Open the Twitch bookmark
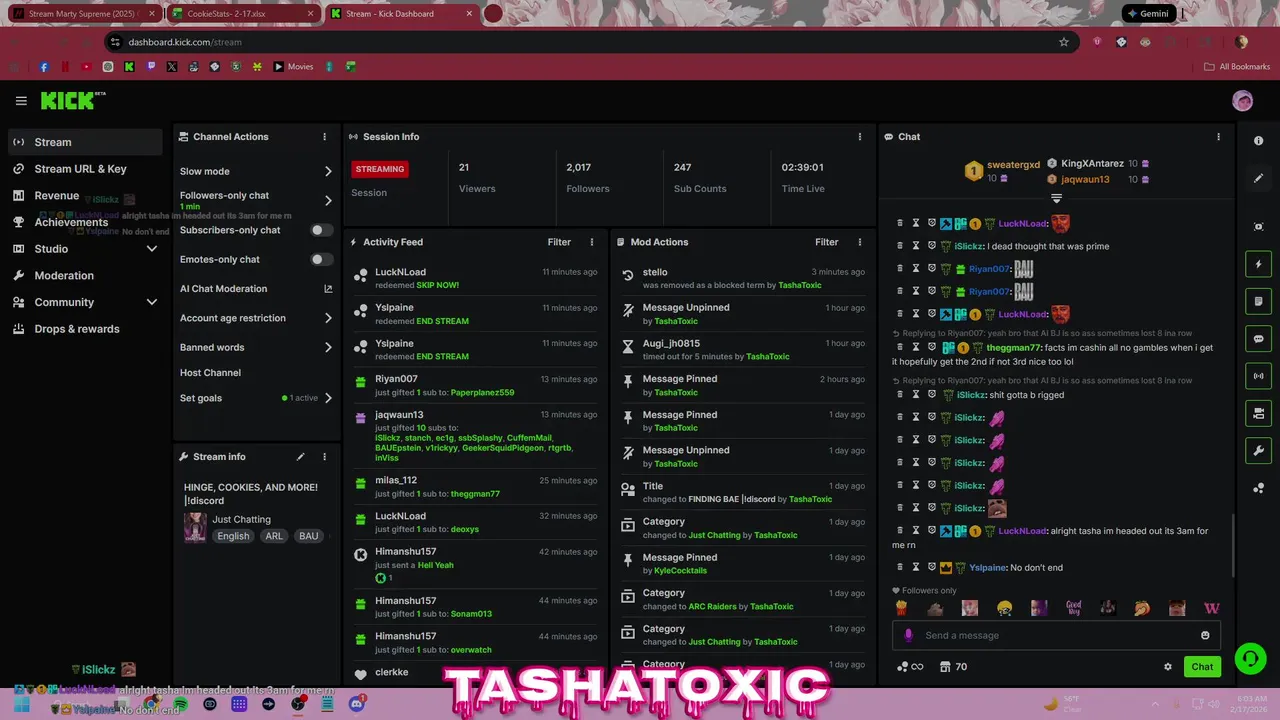Image resolution: width=1280 pixels, height=720 pixels. click(151, 67)
